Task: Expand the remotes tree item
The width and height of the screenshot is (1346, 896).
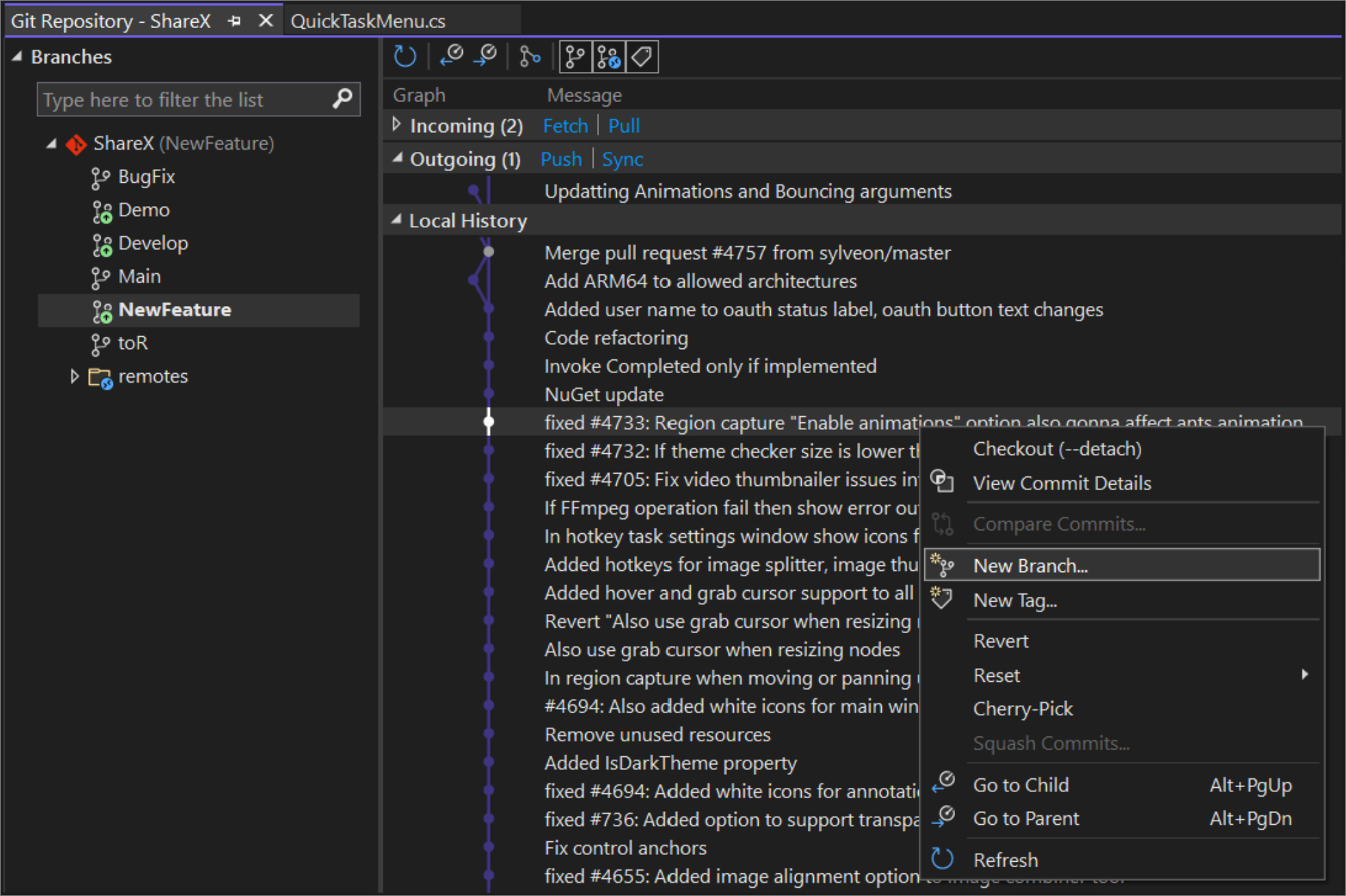Action: click(x=74, y=378)
